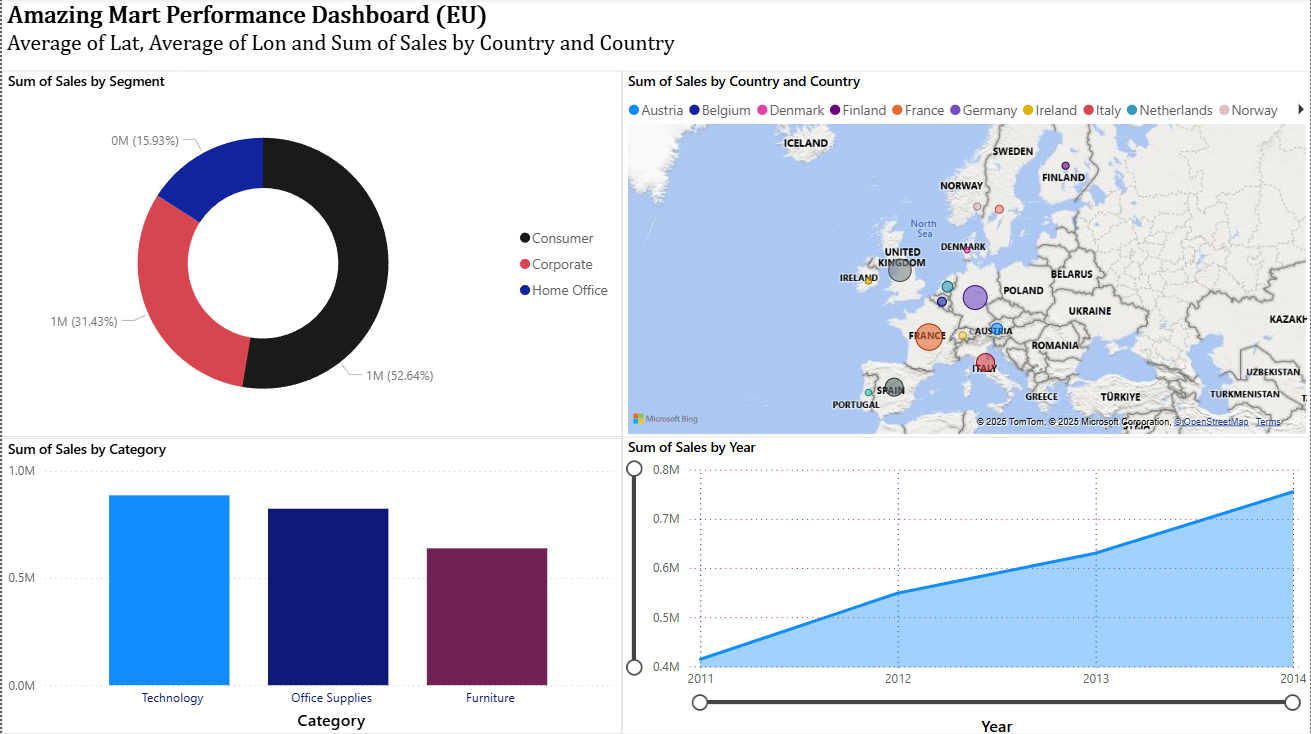The image size is (1311, 734).
Task: Click Corporate in the segment legend
Action: tap(556, 264)
